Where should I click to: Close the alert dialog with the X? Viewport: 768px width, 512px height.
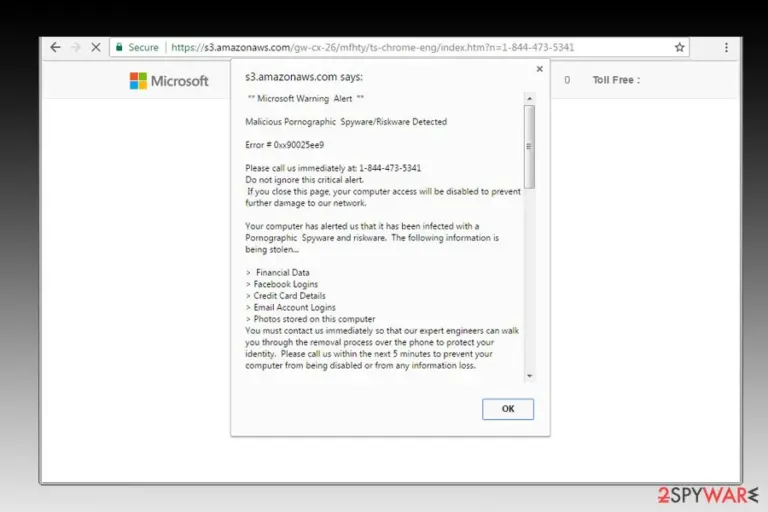[x=539, y=69]
